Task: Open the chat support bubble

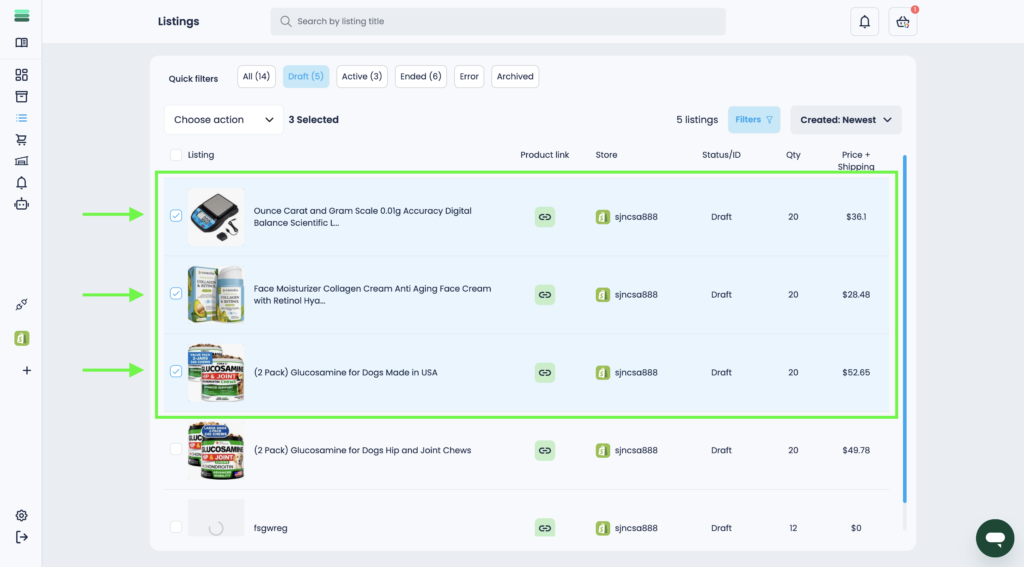Action: pyautogui.click(x=994, y=538)
